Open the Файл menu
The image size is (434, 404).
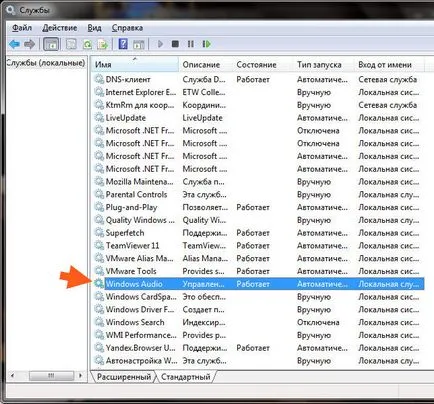coord(22,28)
